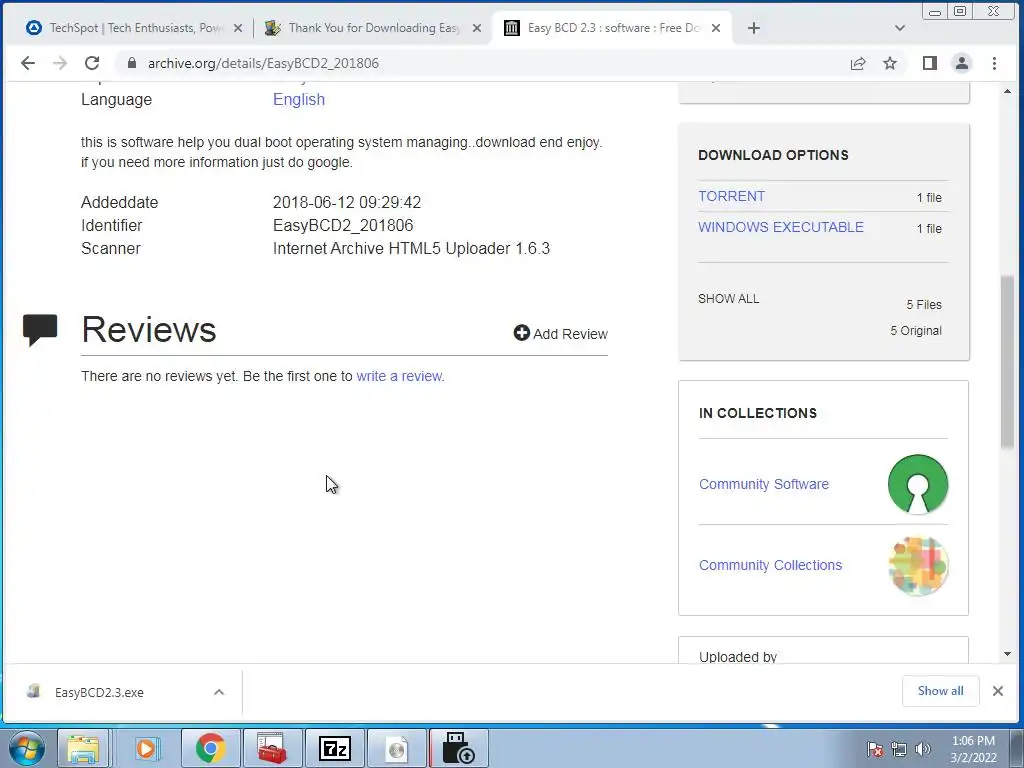Click the taskbar clock 1:06 PM
Image resolution: width=1024 pixels, height=768 pixels.
(973, 741)
